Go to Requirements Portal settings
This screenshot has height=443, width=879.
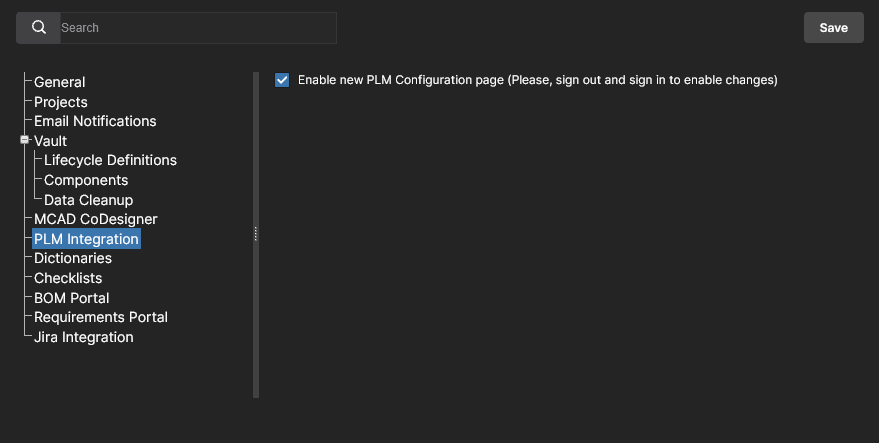tap(101, 317)
